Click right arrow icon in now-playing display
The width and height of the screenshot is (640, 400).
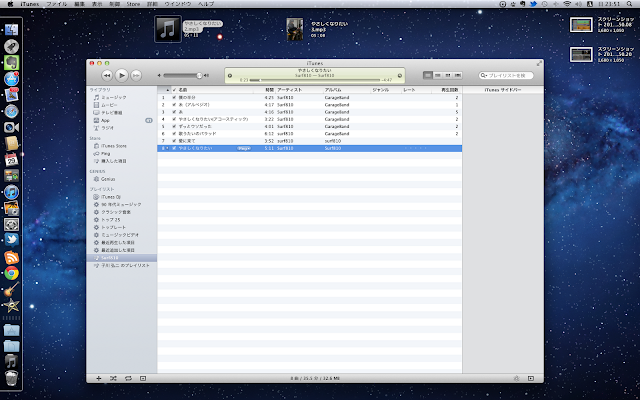(x=400, y=76)
